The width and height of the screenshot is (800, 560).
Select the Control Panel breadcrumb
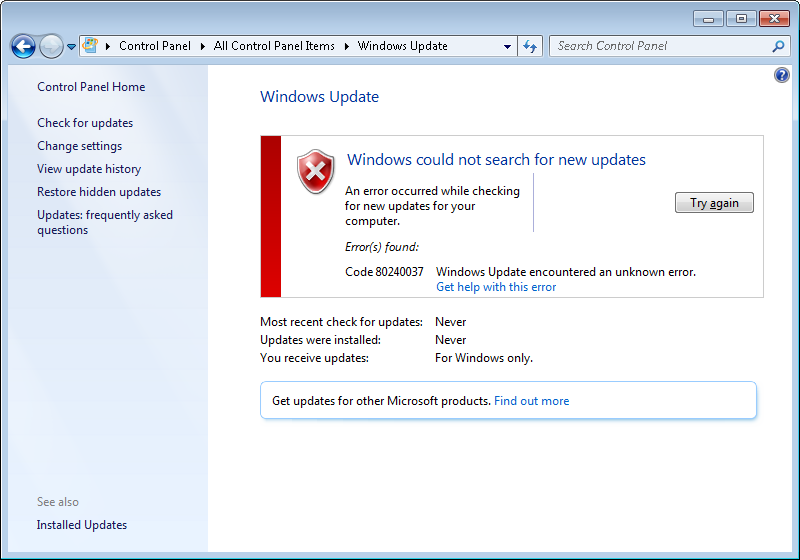[x=155, y=46]
